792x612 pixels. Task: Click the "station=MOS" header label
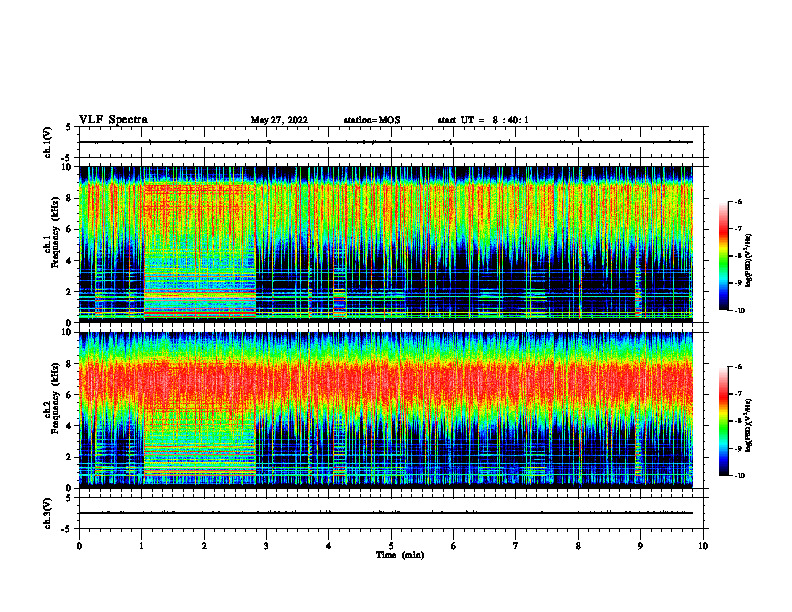(372, 120)
